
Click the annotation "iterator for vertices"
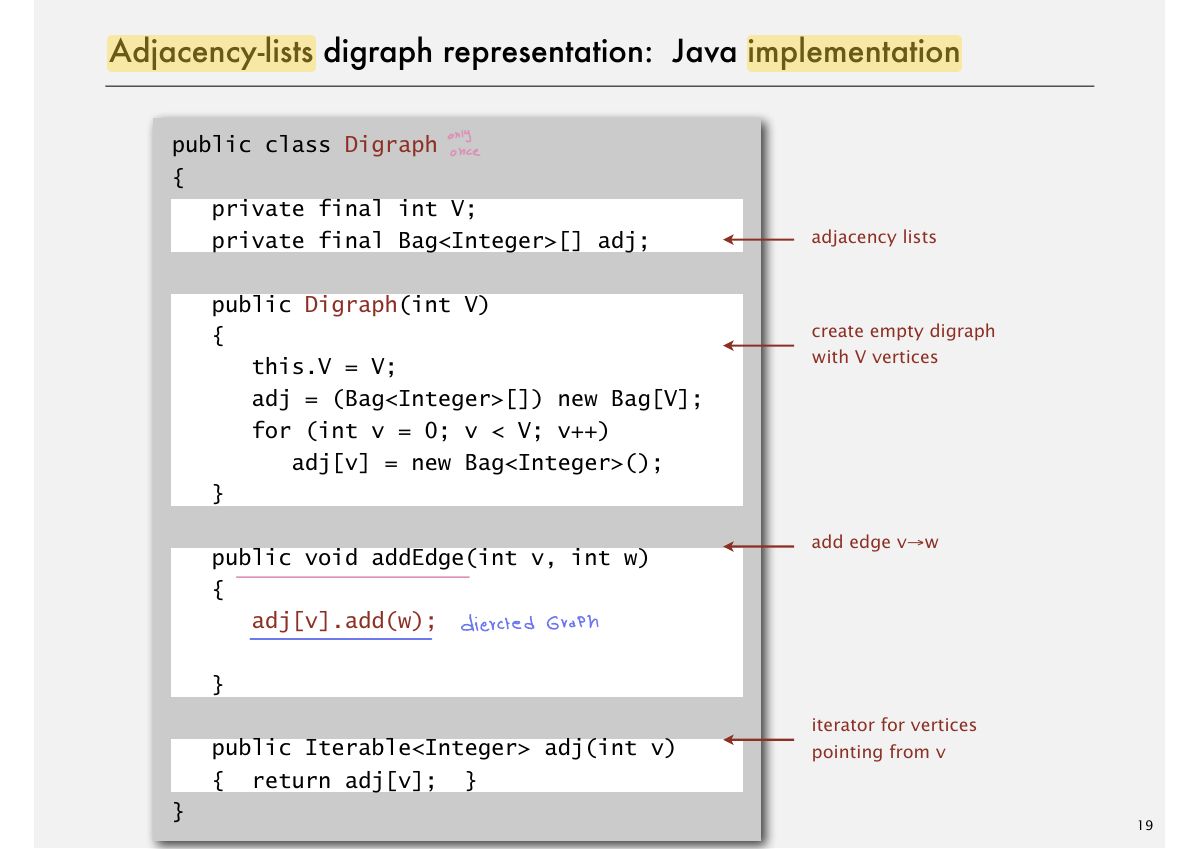(893, 725)
